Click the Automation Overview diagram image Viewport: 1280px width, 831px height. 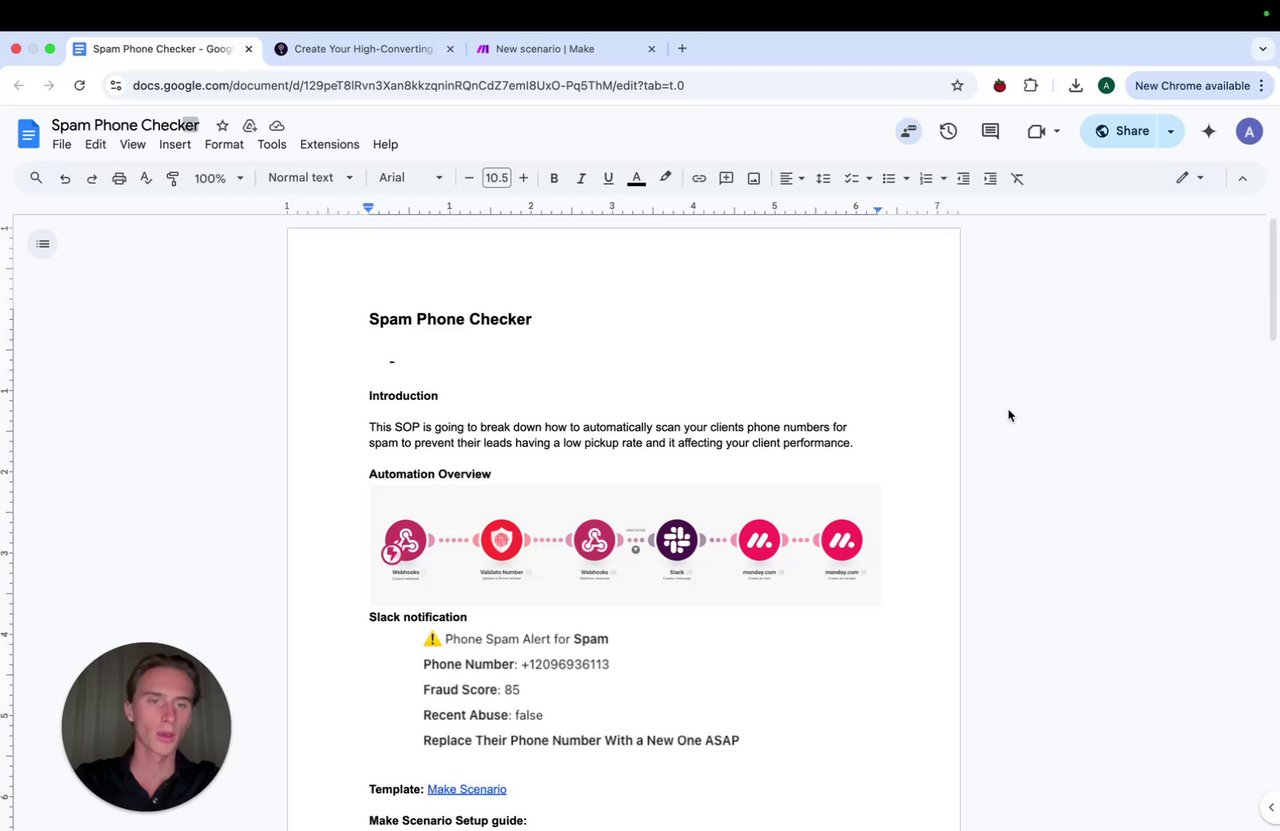point(625,545)
